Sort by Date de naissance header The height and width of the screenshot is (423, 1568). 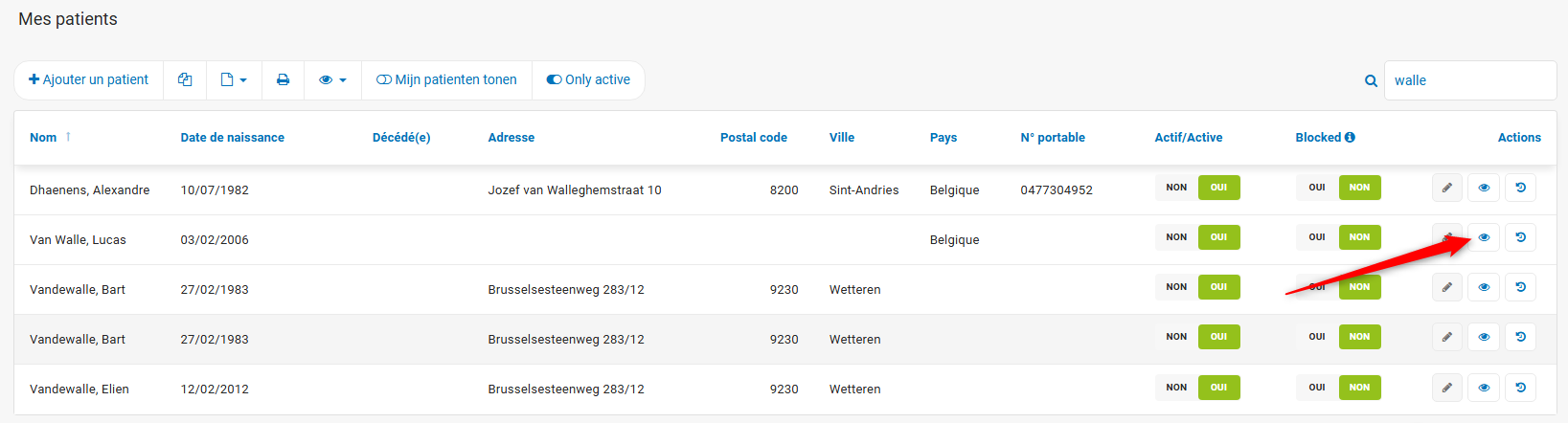[232, 138]
